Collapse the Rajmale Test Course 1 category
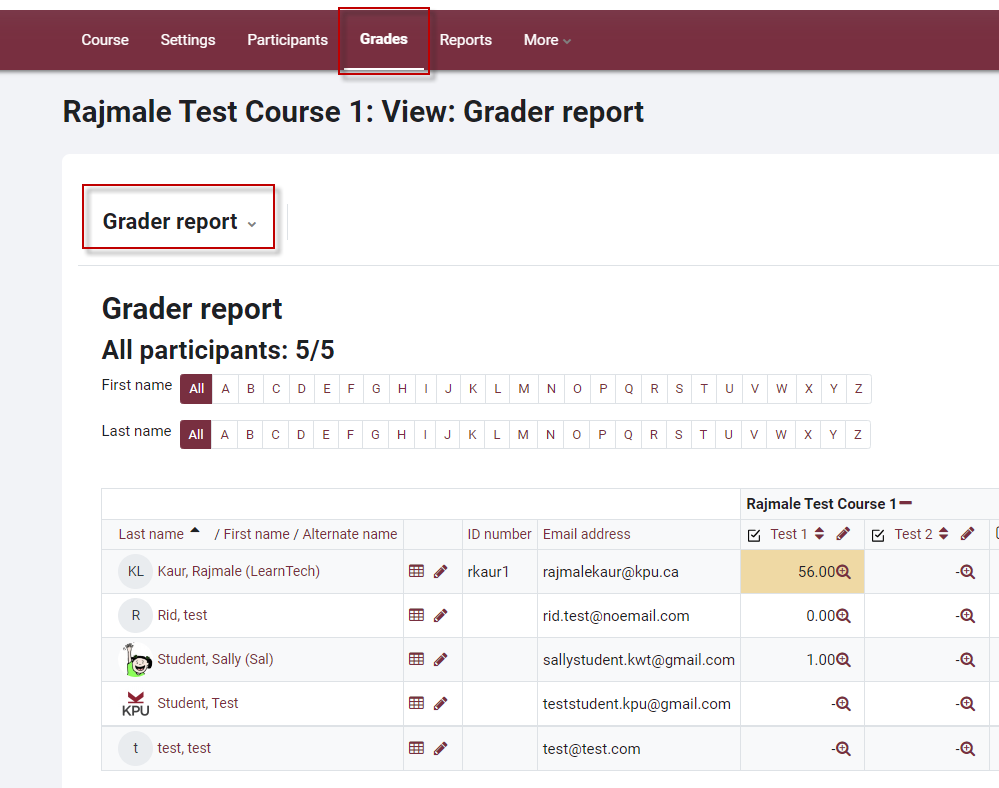Viewport: 999px width, 788px height. click(905, 503)
